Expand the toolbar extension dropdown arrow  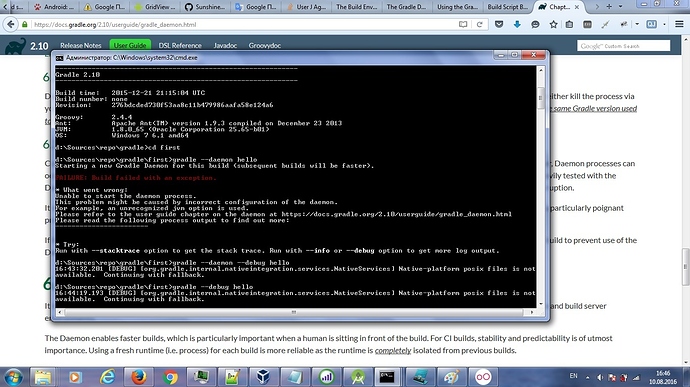637,25
